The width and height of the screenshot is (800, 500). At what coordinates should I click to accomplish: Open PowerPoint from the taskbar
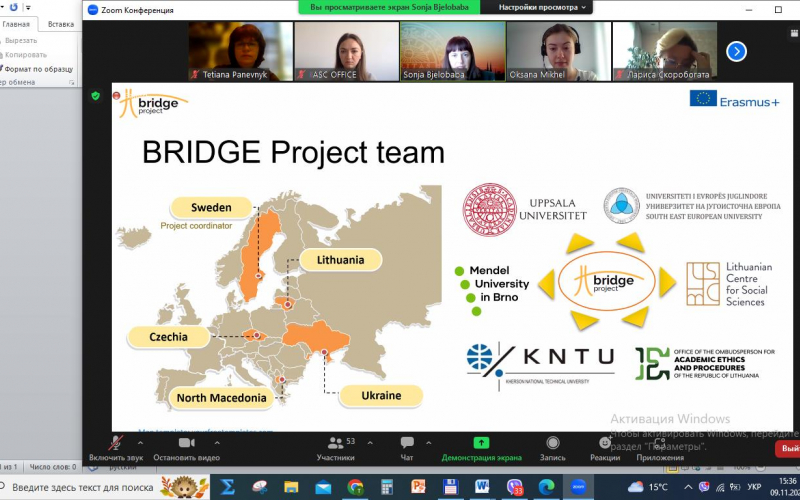tap(418, 487)
